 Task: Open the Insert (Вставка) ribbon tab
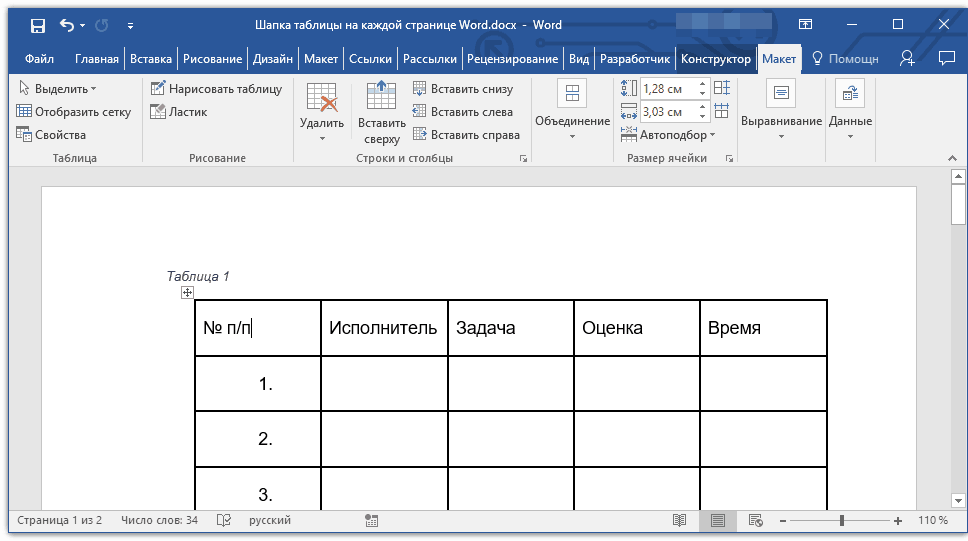150,59
